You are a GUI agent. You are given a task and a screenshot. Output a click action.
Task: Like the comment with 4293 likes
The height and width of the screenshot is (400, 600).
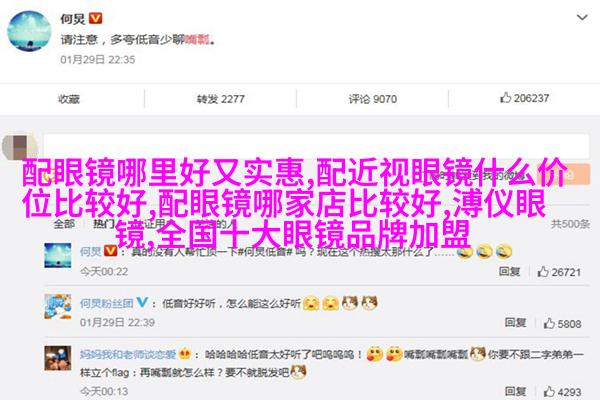click(549, 392)
